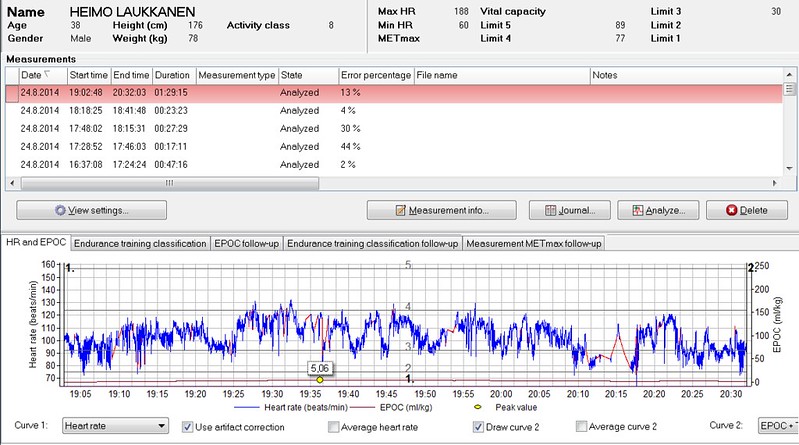
Task: Select the measurement starting at 18:18:25
Action: coord(88,110)
